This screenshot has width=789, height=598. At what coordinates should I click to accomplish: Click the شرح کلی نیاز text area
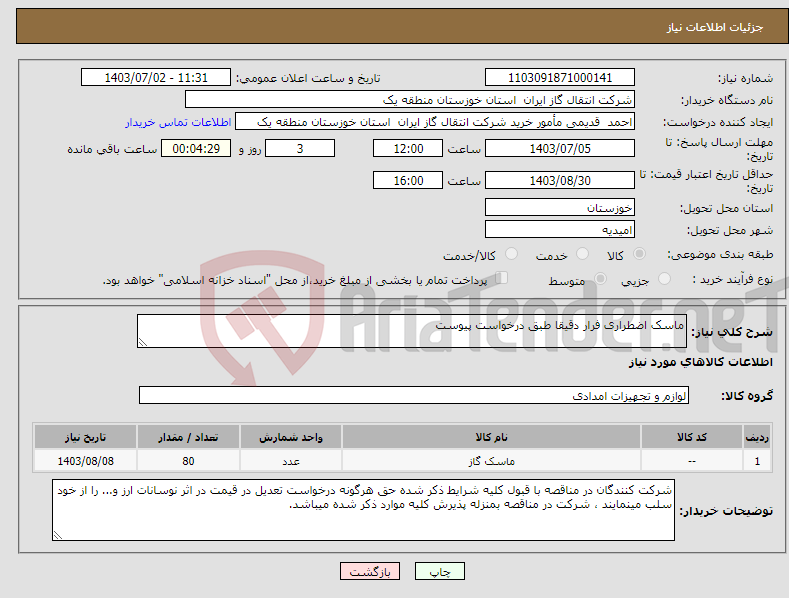tap(412, 331)
